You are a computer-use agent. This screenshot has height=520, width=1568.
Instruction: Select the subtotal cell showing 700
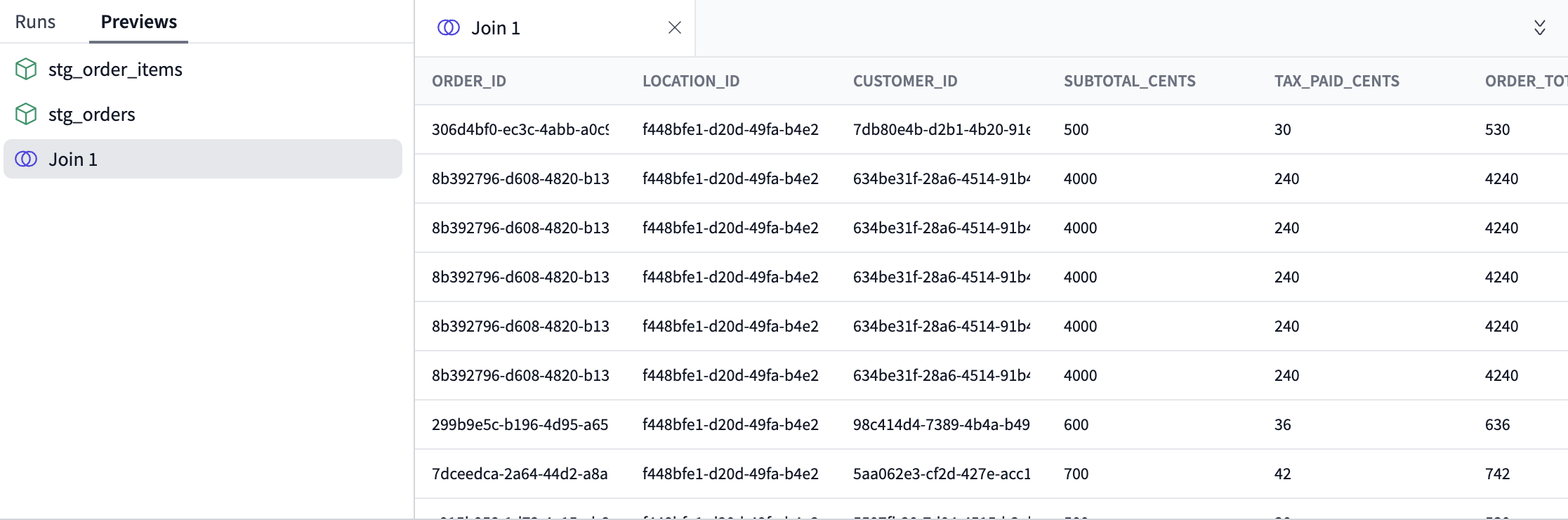tap(1076, 474)
